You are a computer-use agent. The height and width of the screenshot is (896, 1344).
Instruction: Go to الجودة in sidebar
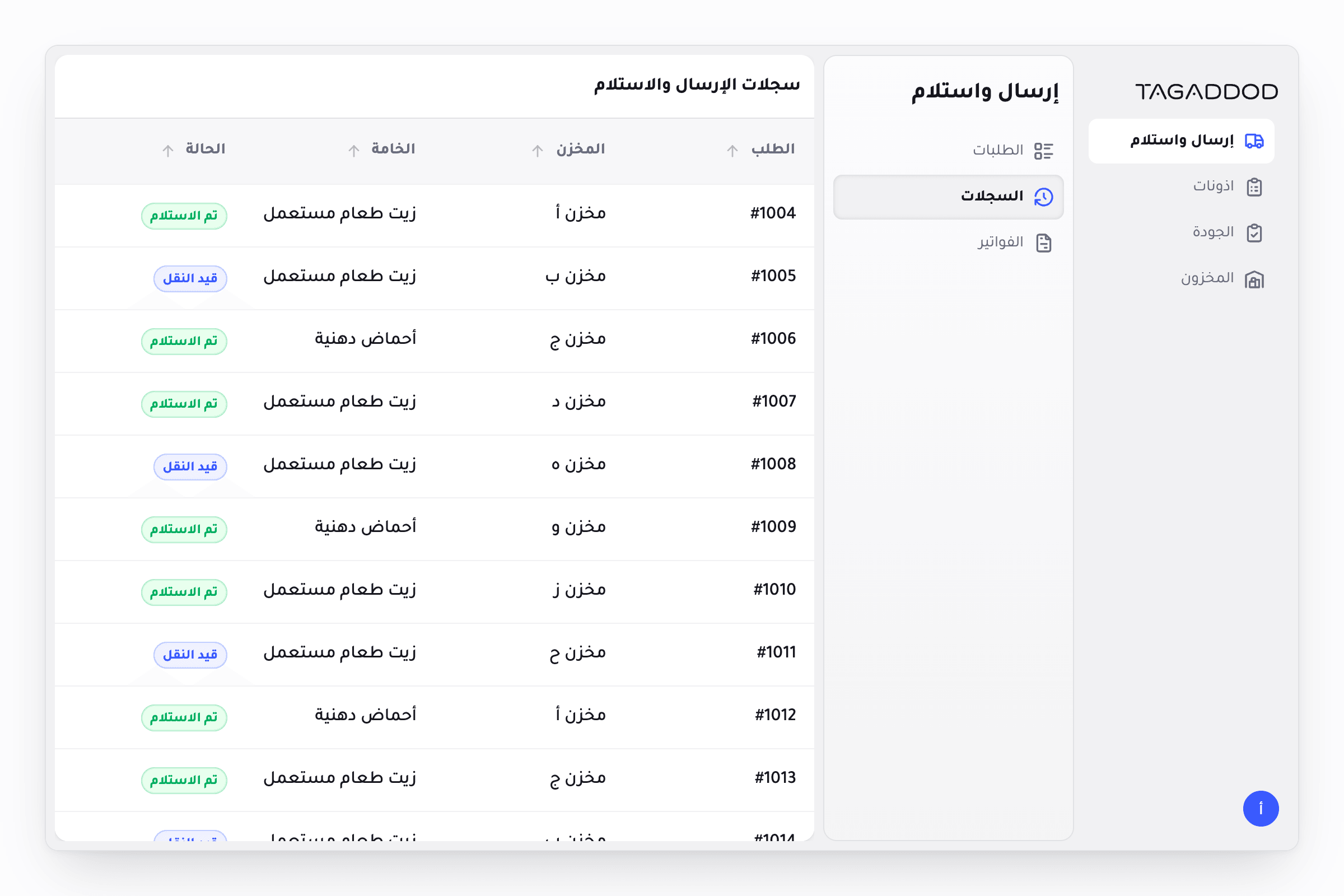(x=1181, y=232)
